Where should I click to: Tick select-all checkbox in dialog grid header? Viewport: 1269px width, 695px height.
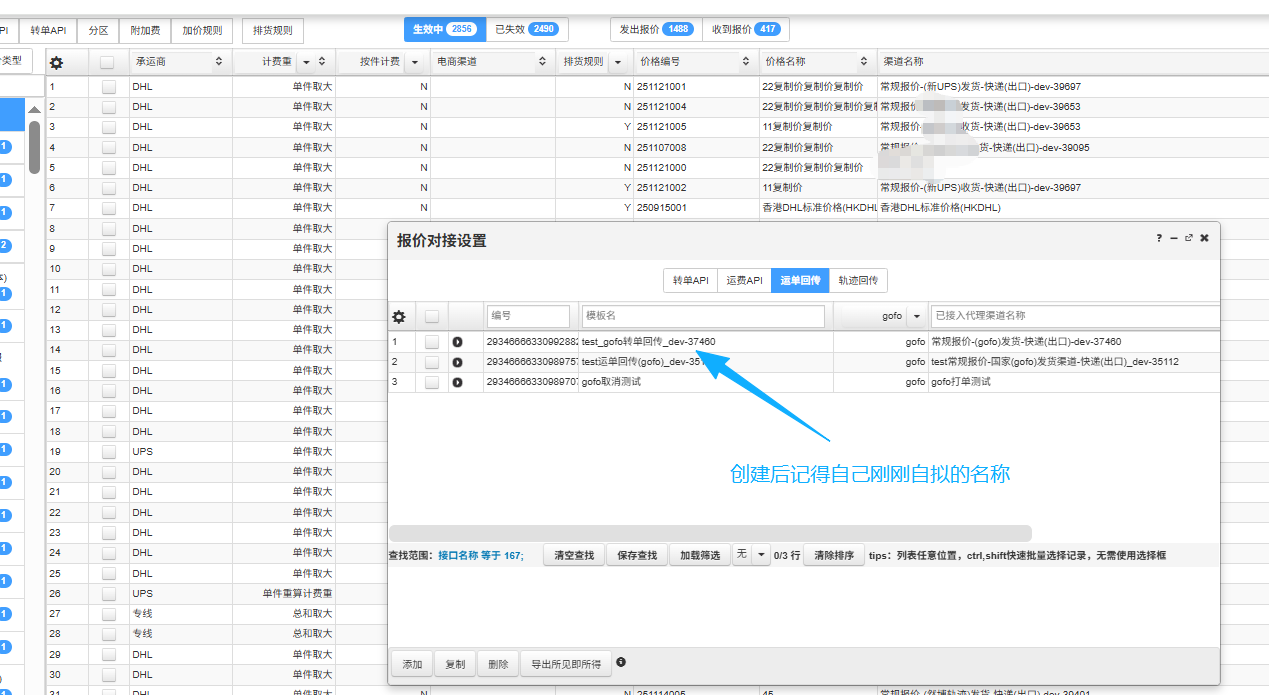(432, 317)
